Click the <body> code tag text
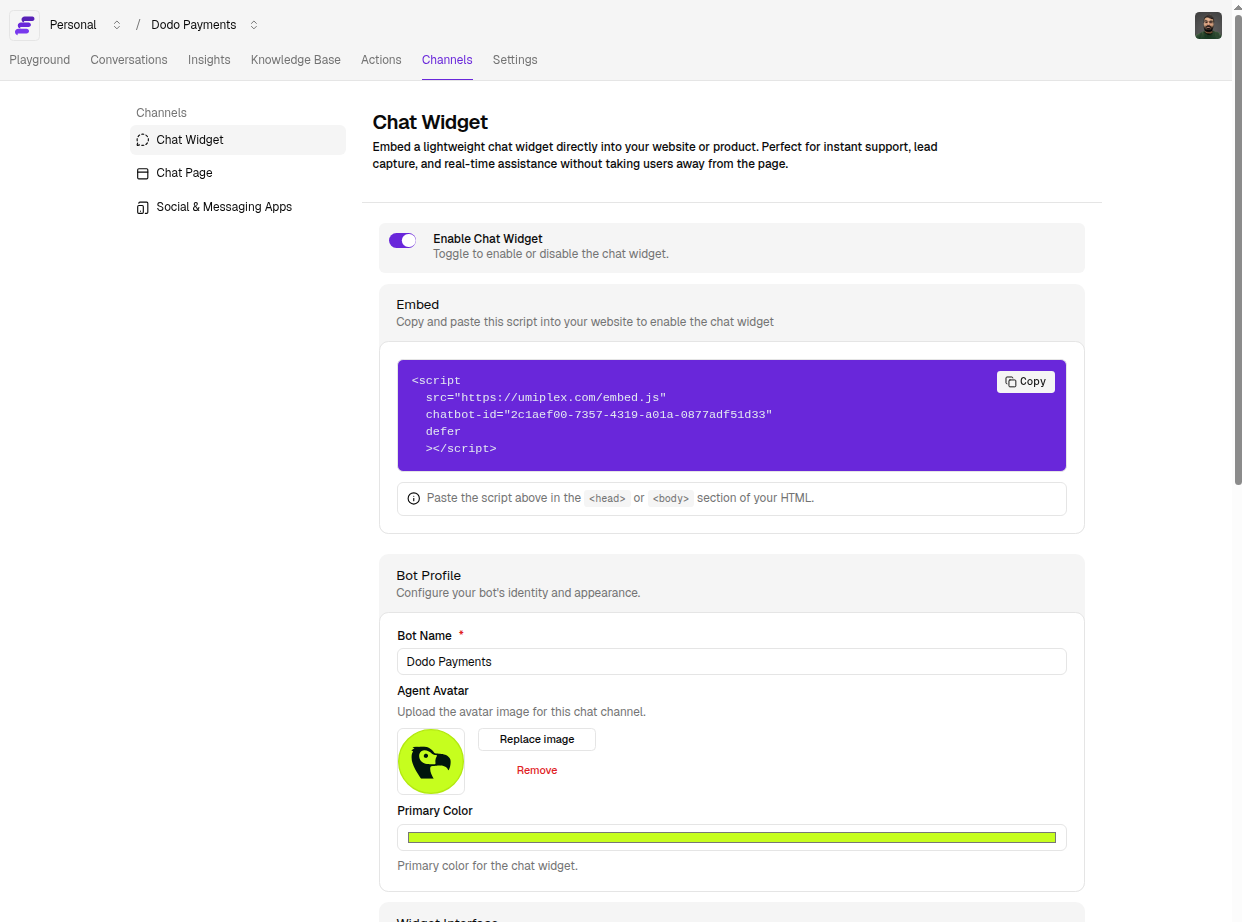The image size is (1242, 922). [x=670, y=498]
